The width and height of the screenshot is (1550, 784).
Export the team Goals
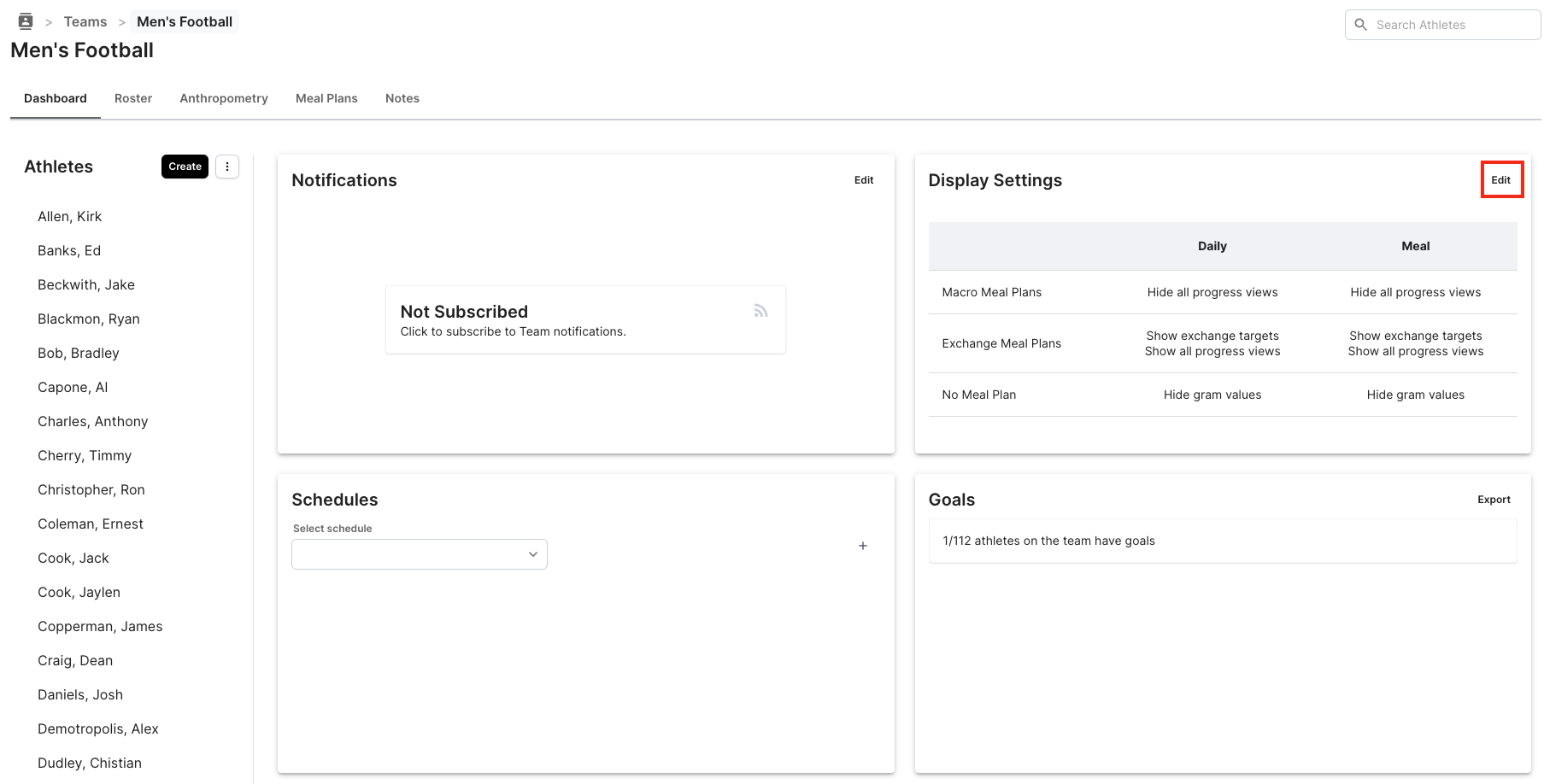pos(1494,500)
